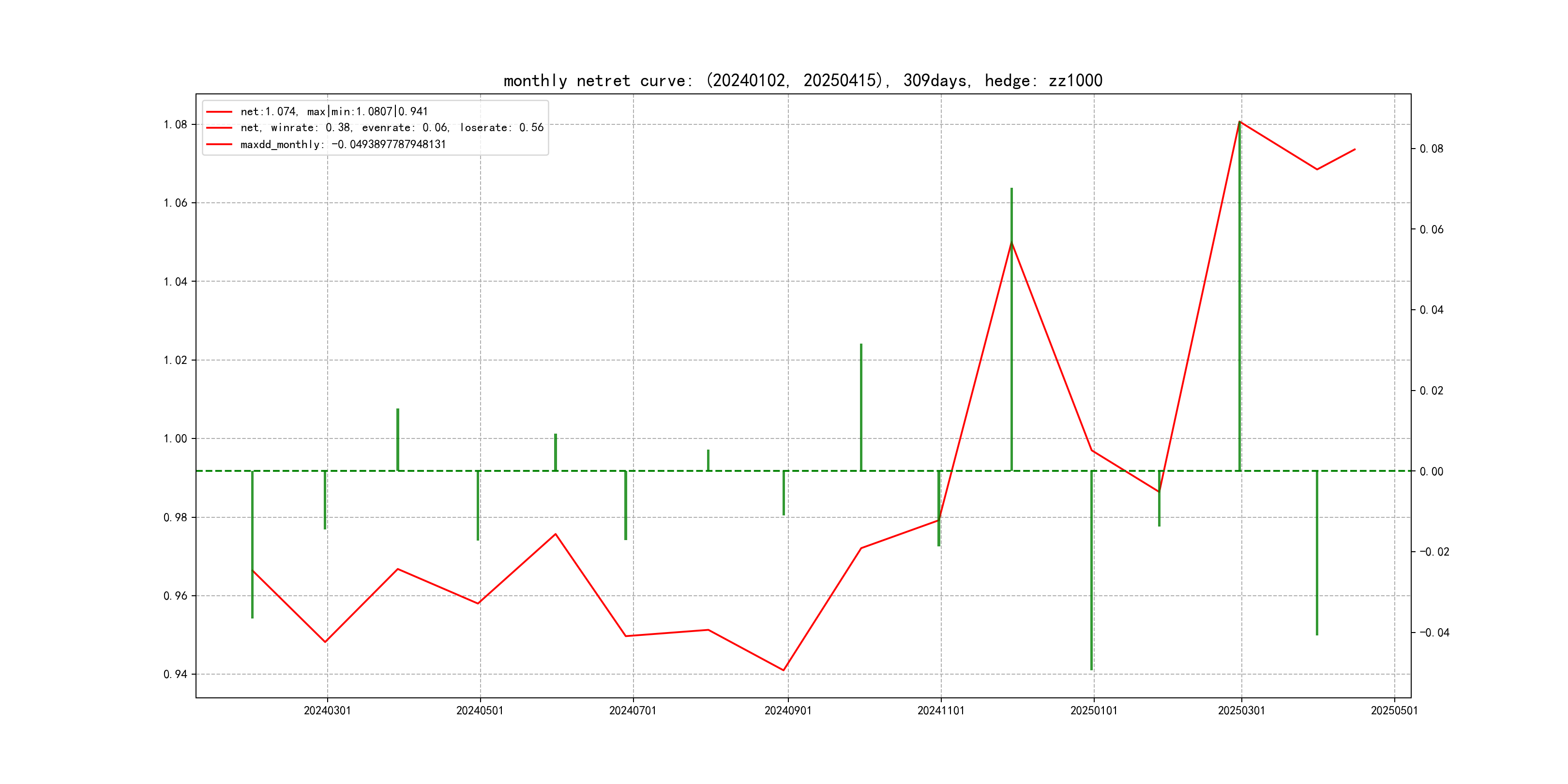The height and width of the screenshot is (784, 1568).
Task: Click the red curve's lowest point near 20240901
Action: tap(784, 670)
